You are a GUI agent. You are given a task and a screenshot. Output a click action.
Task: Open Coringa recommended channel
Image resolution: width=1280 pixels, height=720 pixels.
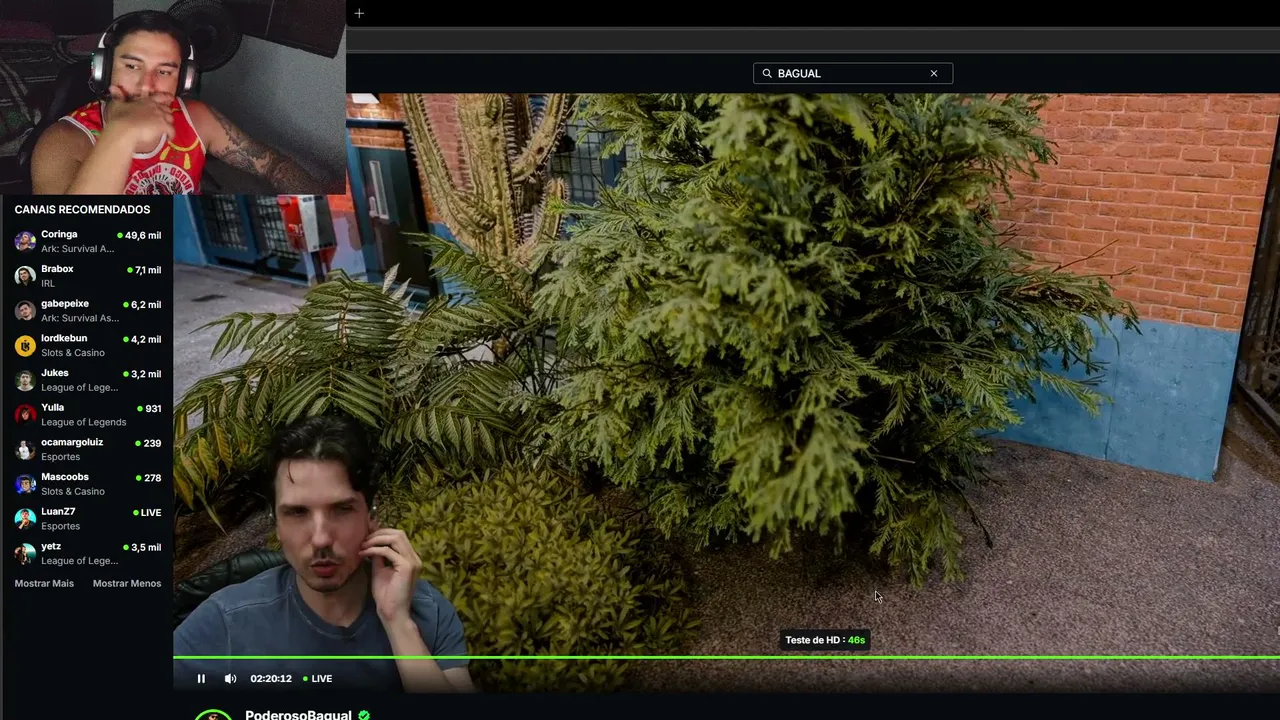click(87, 241)
